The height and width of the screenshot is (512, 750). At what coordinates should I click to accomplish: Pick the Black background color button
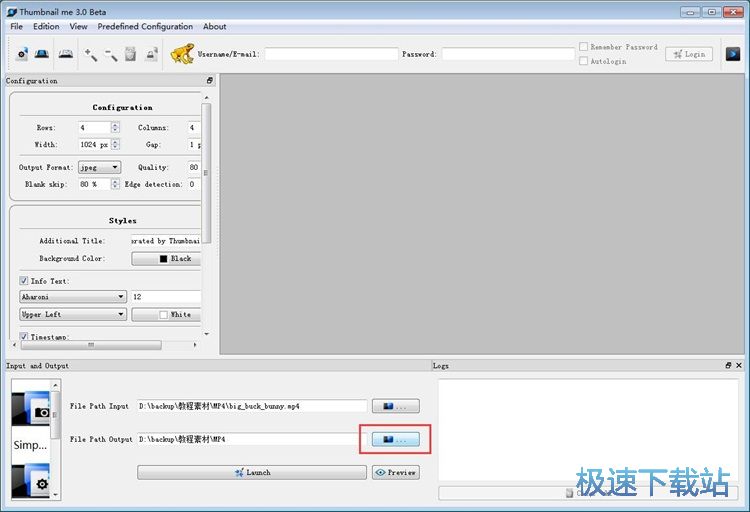point(166,258)
